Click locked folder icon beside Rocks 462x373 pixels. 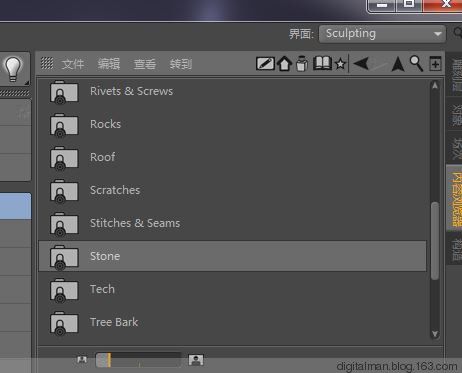(64, 125)
